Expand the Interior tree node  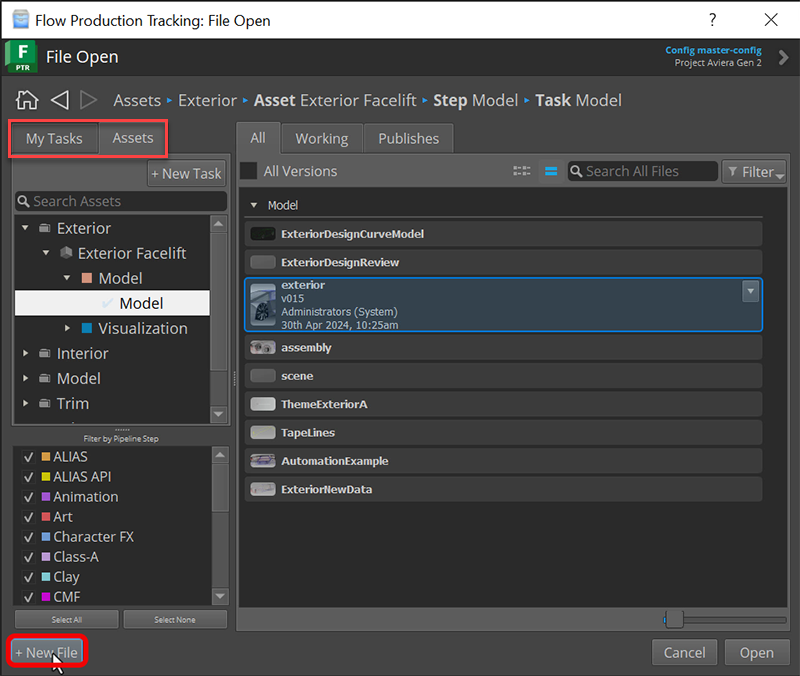tap(26, 353)
